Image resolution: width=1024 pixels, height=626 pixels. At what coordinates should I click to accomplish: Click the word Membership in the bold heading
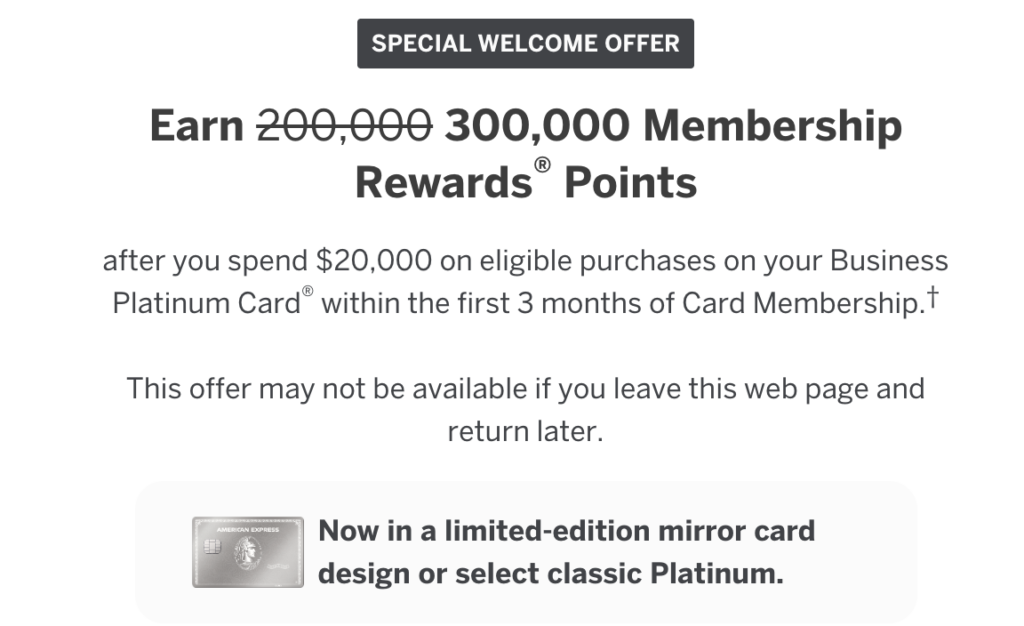point(772,127)
